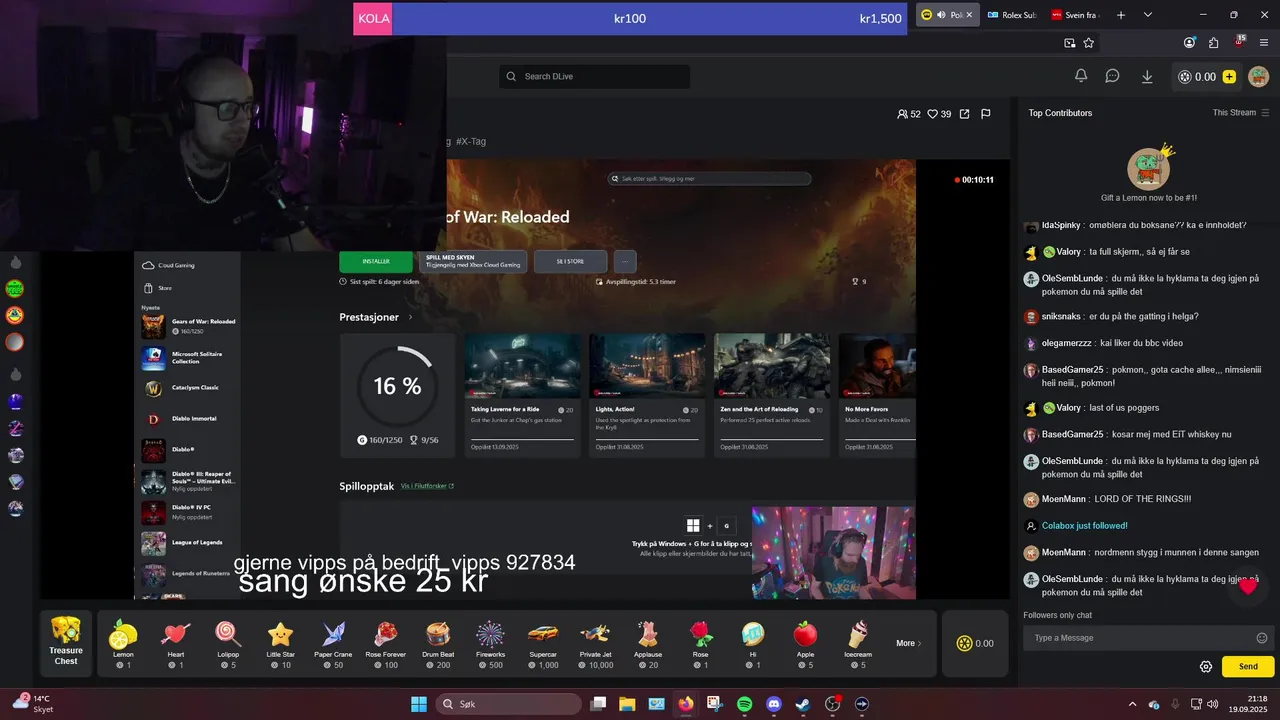Image resolution: width=1280 pixels, height=720 pixels.
Task: Open the browser hamburger menu
Action: click(x=1263, y=43)
